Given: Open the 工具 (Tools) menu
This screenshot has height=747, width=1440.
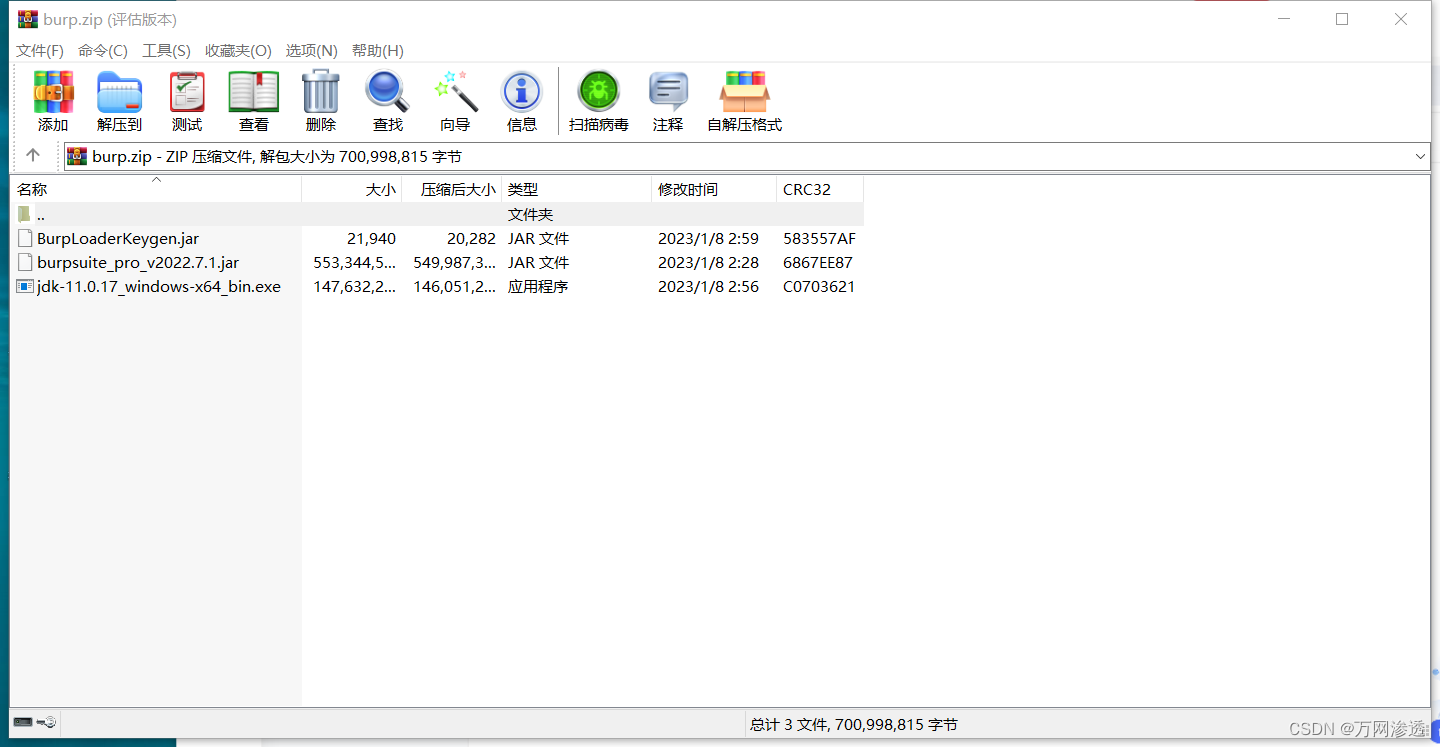Looking at the screenshot, I should pos(166,50).
